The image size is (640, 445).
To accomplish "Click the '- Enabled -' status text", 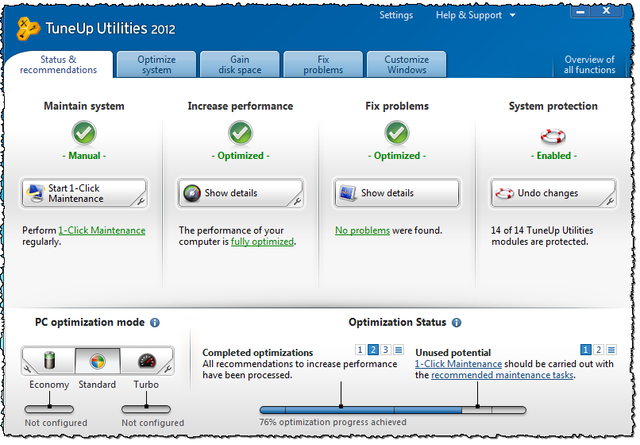I will pyautogui.click(x=553, y=156).
